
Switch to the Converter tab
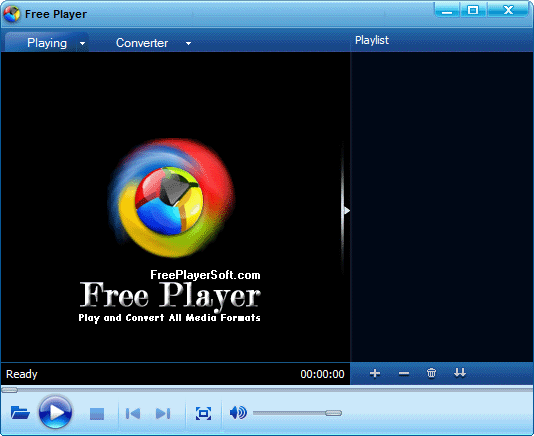(x=142, y=43)
